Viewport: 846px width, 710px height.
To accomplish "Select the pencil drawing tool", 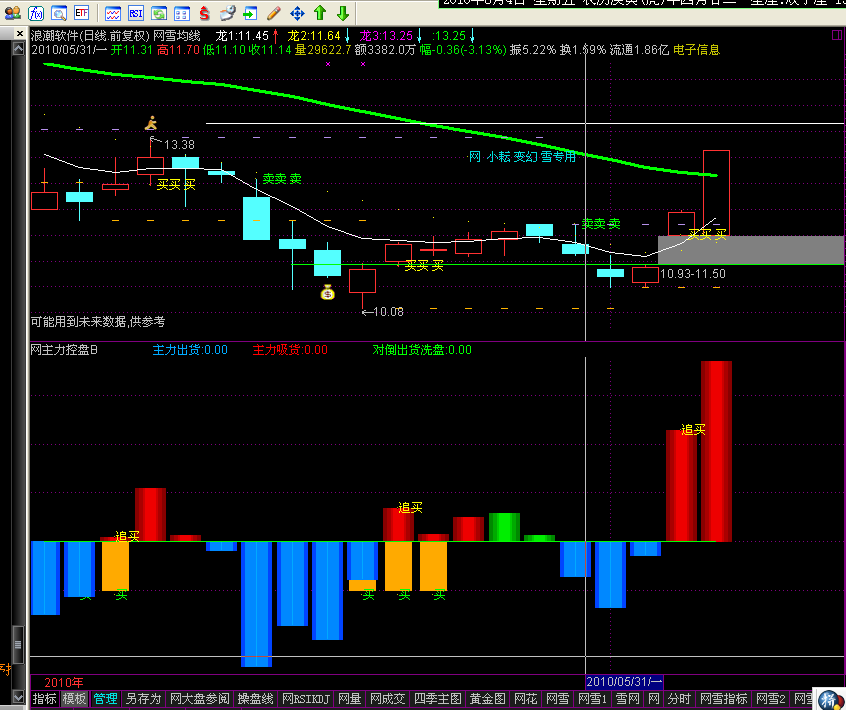I will pos(274,13).
